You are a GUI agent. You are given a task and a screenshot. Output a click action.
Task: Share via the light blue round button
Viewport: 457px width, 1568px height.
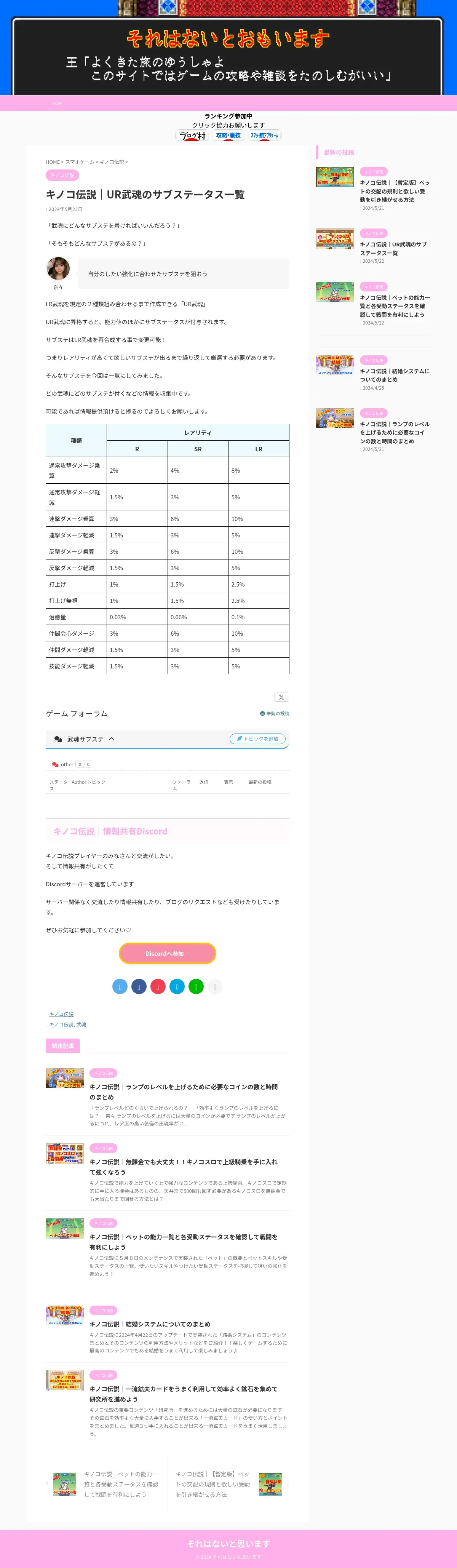[120, 987]
